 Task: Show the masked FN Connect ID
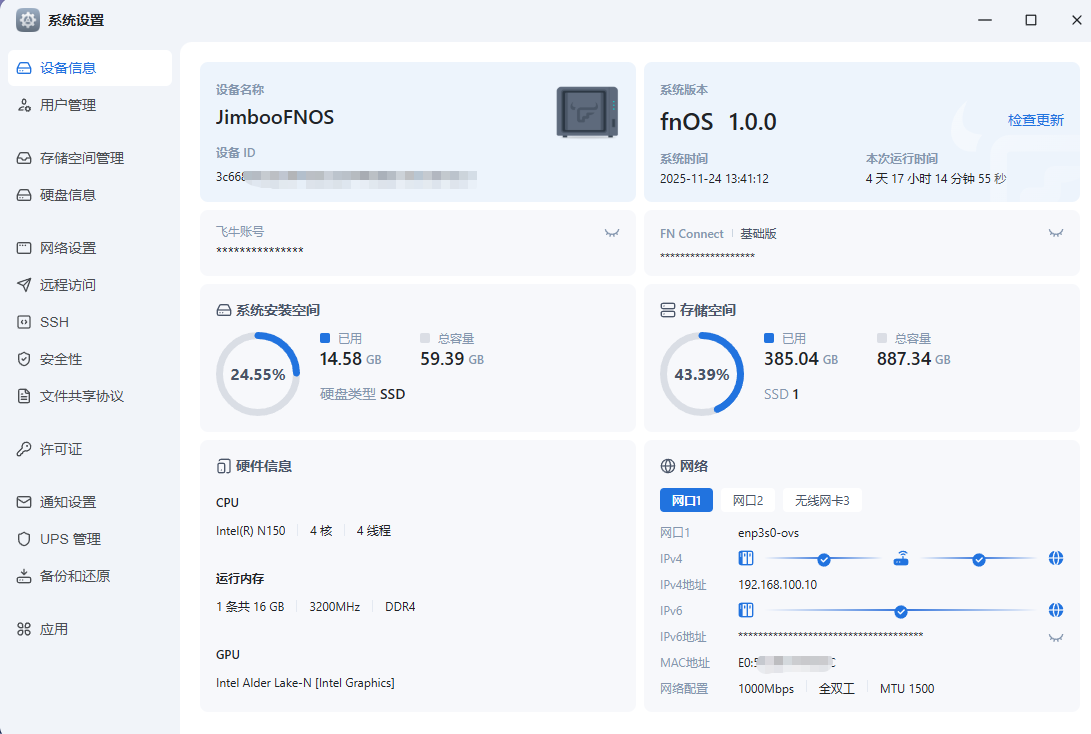pyautogui.click(x=1055, y=232)
